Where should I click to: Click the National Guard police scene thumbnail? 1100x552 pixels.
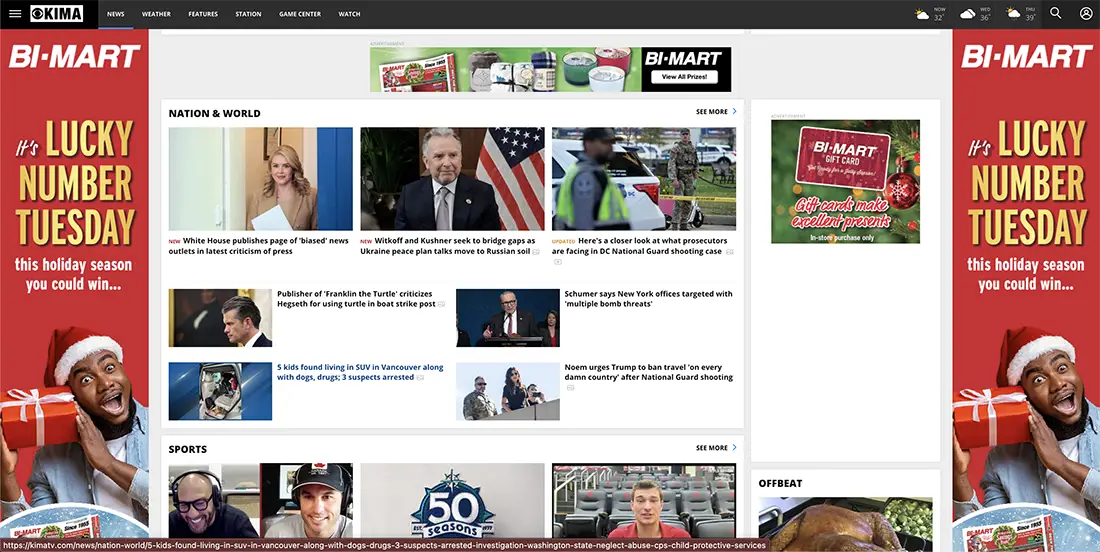pyautogui.click(x=644, y=179)
